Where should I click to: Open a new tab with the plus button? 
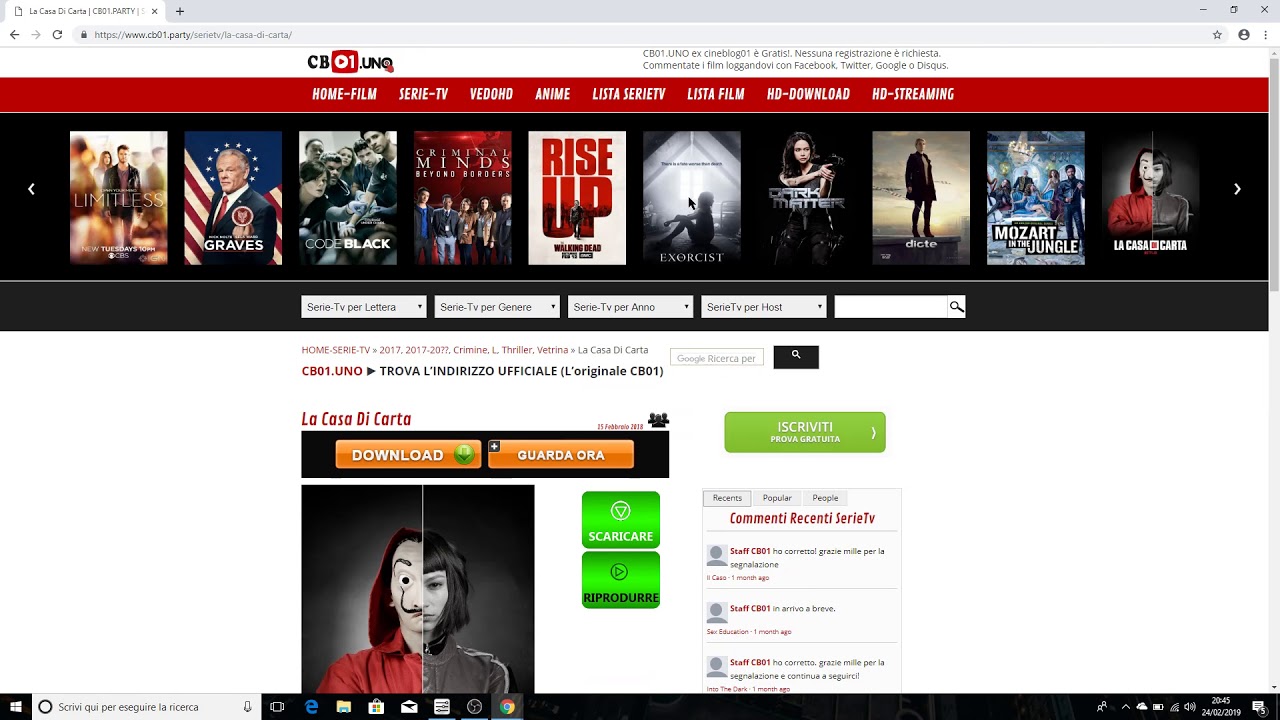pos(180,11)
